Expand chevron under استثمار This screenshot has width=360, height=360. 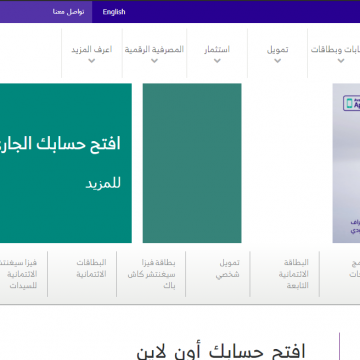pyautogui.click(x=217, y=61)
